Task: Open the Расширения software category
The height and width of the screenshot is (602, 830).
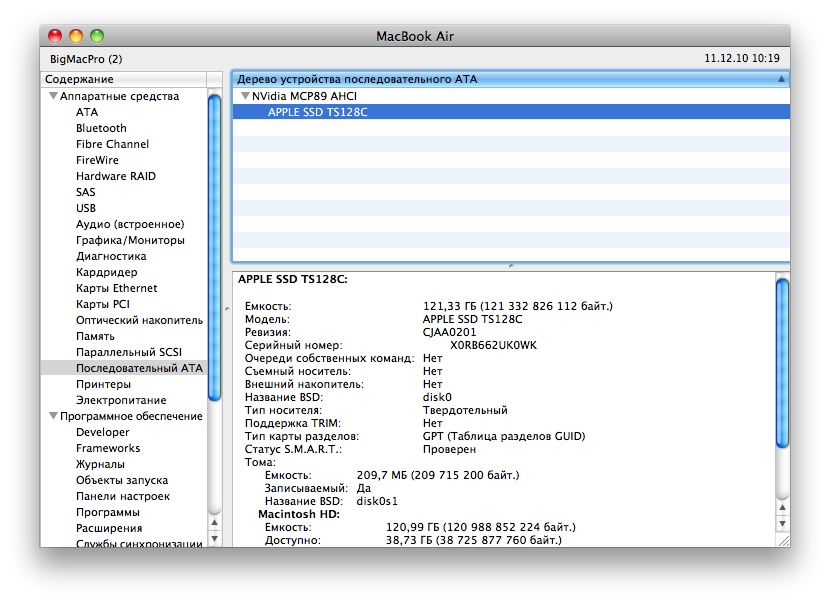Action: pos(109,529)
